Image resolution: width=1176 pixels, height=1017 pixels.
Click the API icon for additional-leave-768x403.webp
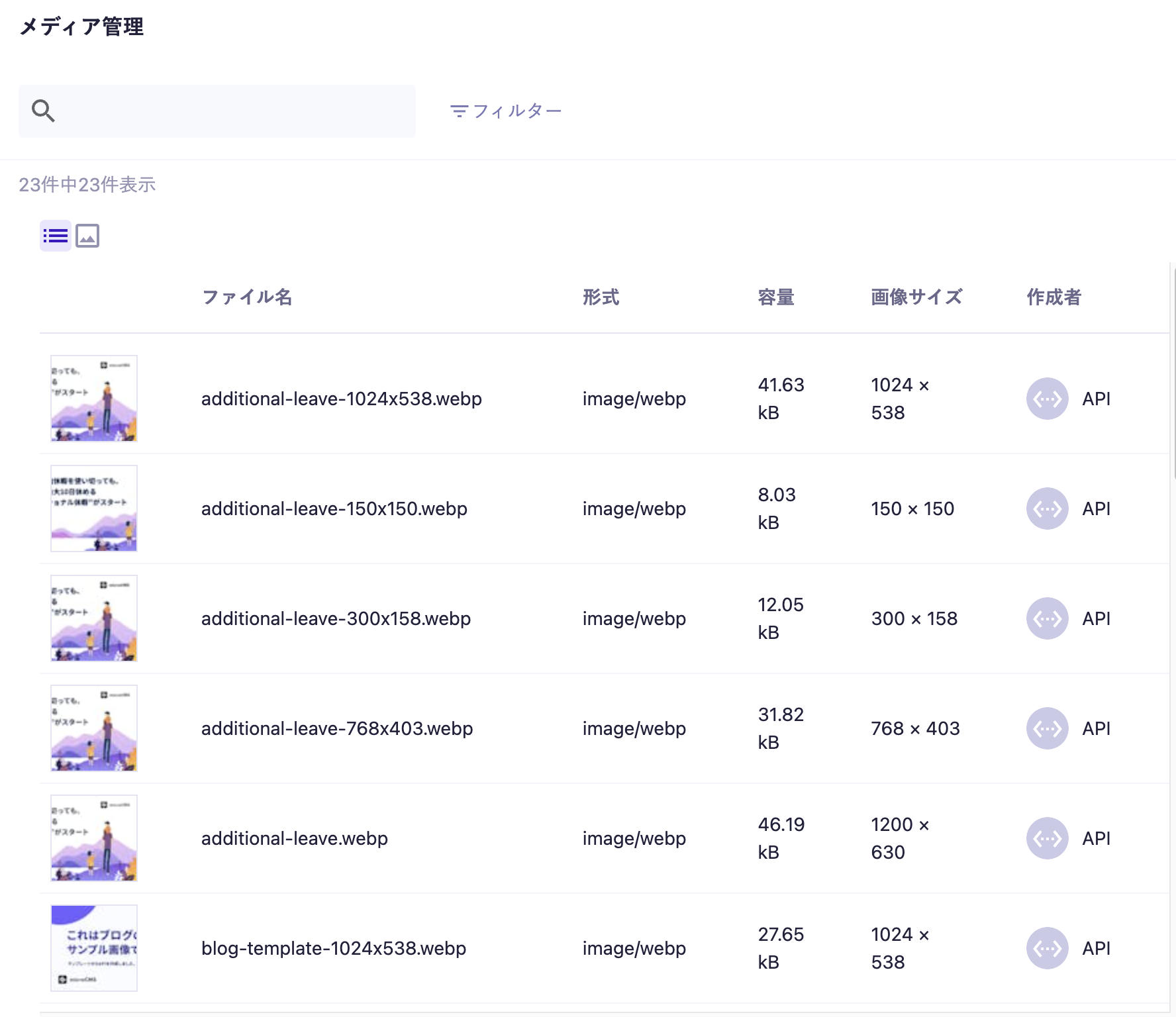point(1047,728)
